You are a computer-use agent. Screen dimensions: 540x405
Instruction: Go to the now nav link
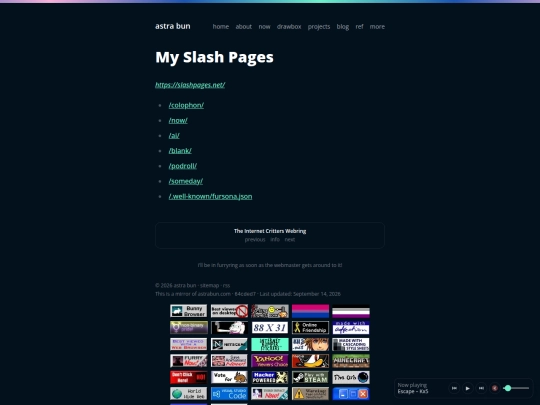click(264, 27)
